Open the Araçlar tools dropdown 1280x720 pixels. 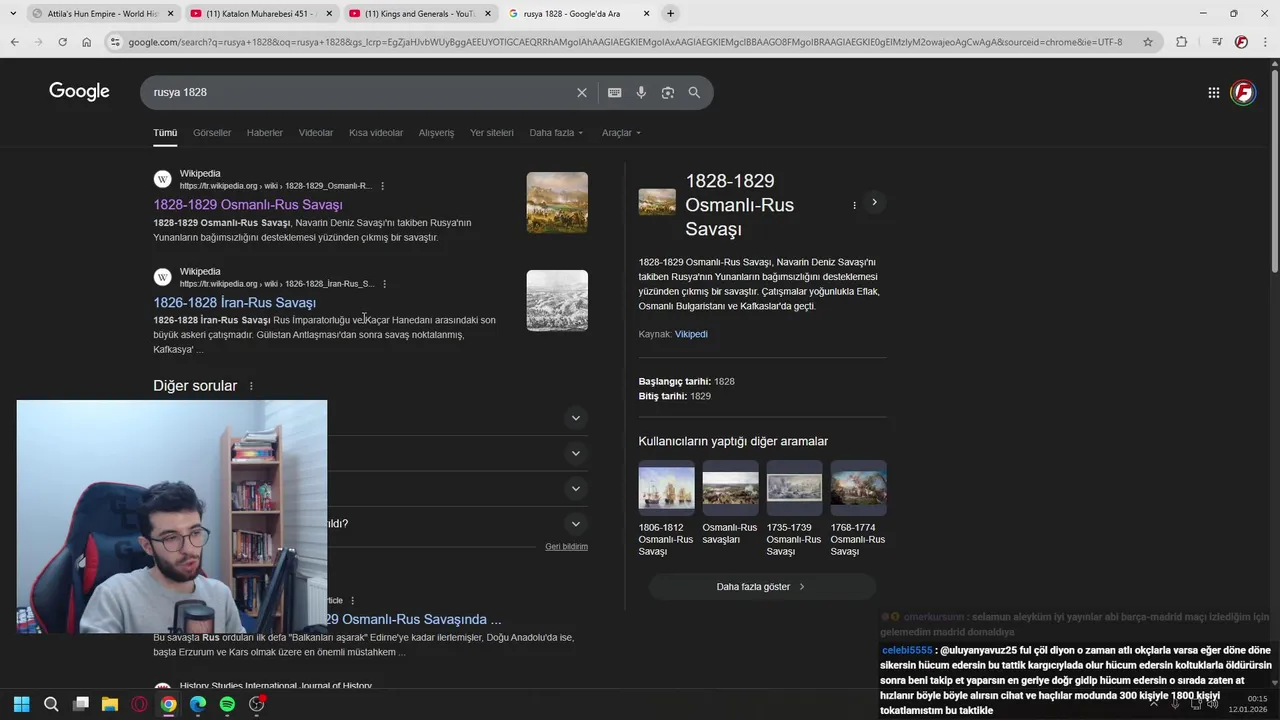tap(621, 133)
